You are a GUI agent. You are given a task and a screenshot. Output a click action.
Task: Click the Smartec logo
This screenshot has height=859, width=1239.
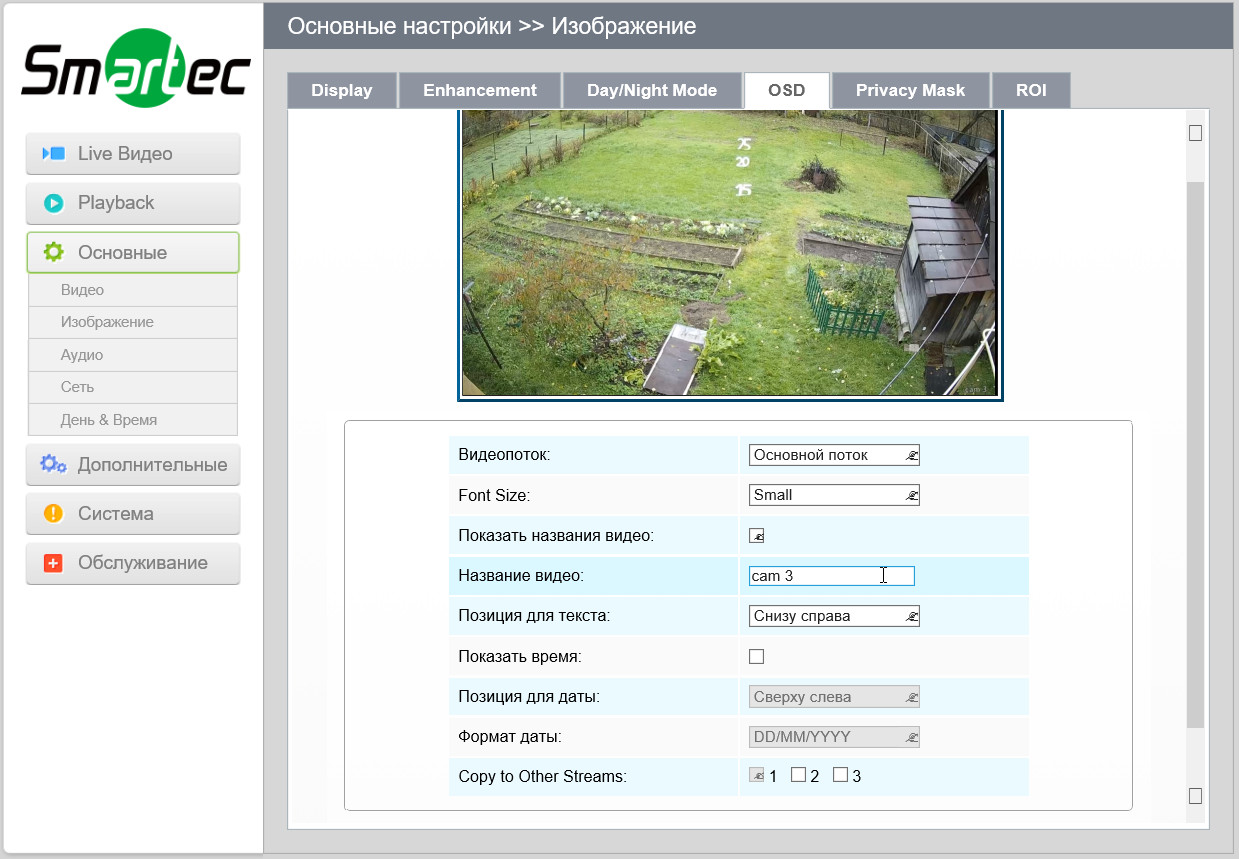(135, 65)
